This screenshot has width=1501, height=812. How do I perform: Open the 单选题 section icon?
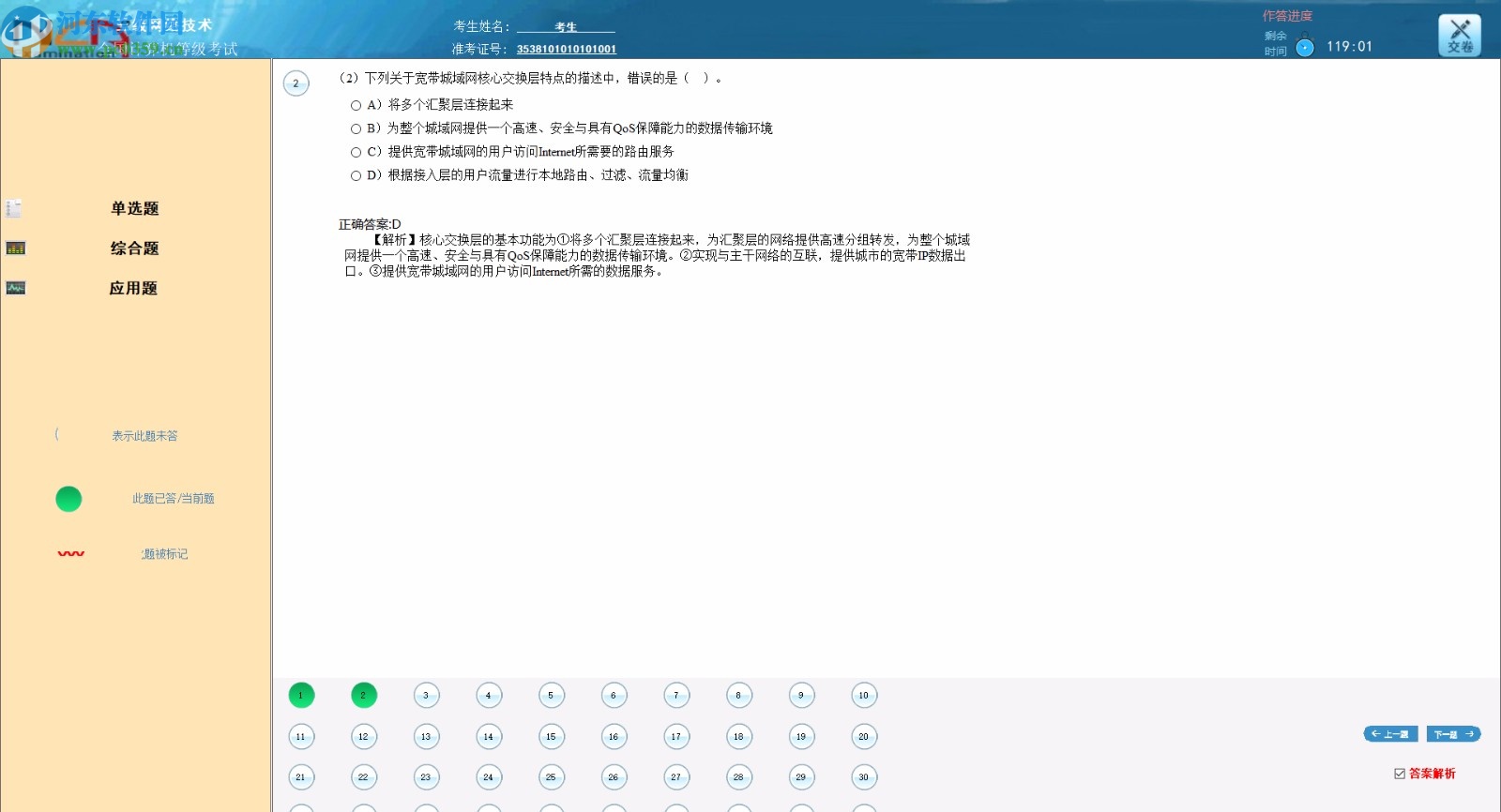tap(14, 208)
